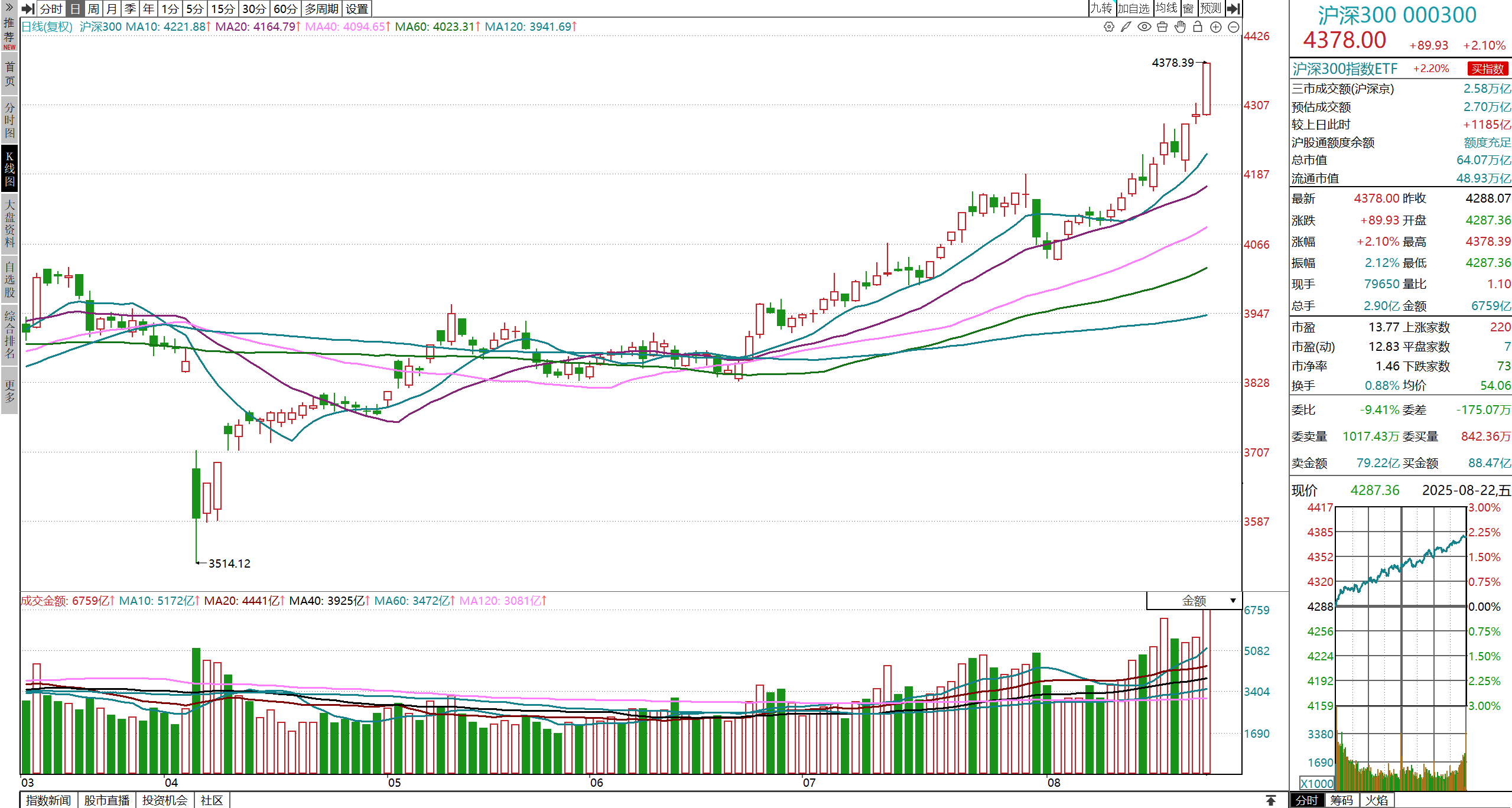The height and width of the screenshot is (808, 1512).
Task: Open the toolbox briefcase icon
Action: pos(1162,27)
